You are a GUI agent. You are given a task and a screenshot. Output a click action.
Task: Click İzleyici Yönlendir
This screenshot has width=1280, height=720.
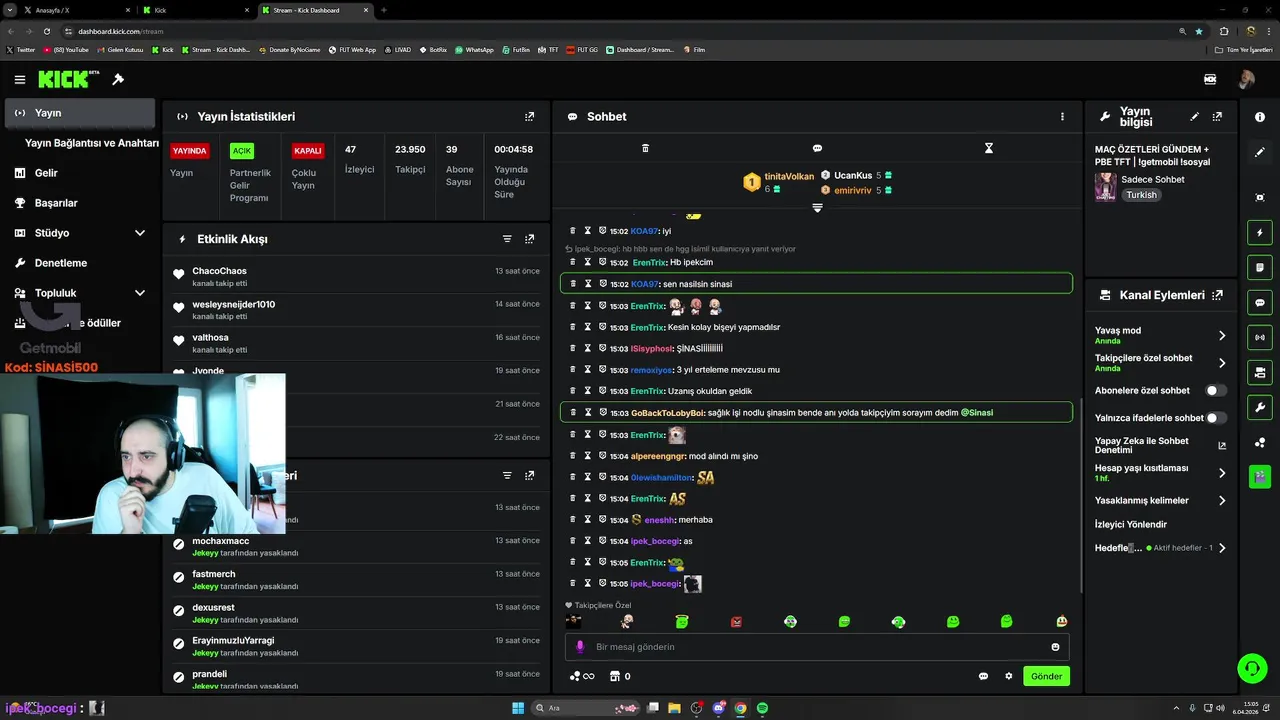(x=1131, y=524)
